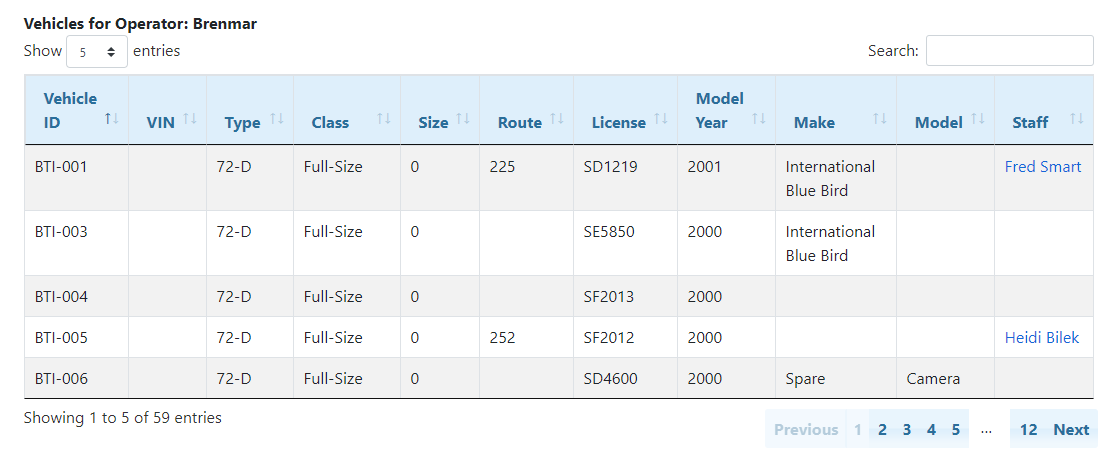Open Heidi Bilek staff link
Screen dimensions: 1105x459
[1041, 338]
